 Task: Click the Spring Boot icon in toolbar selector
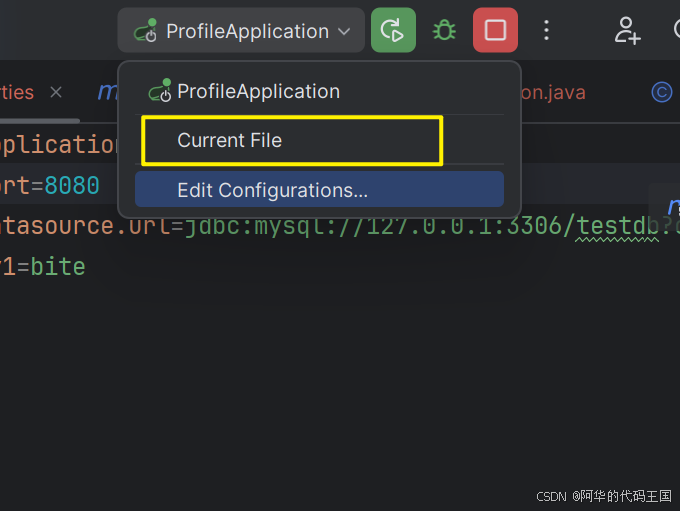(x=146, y=31)
